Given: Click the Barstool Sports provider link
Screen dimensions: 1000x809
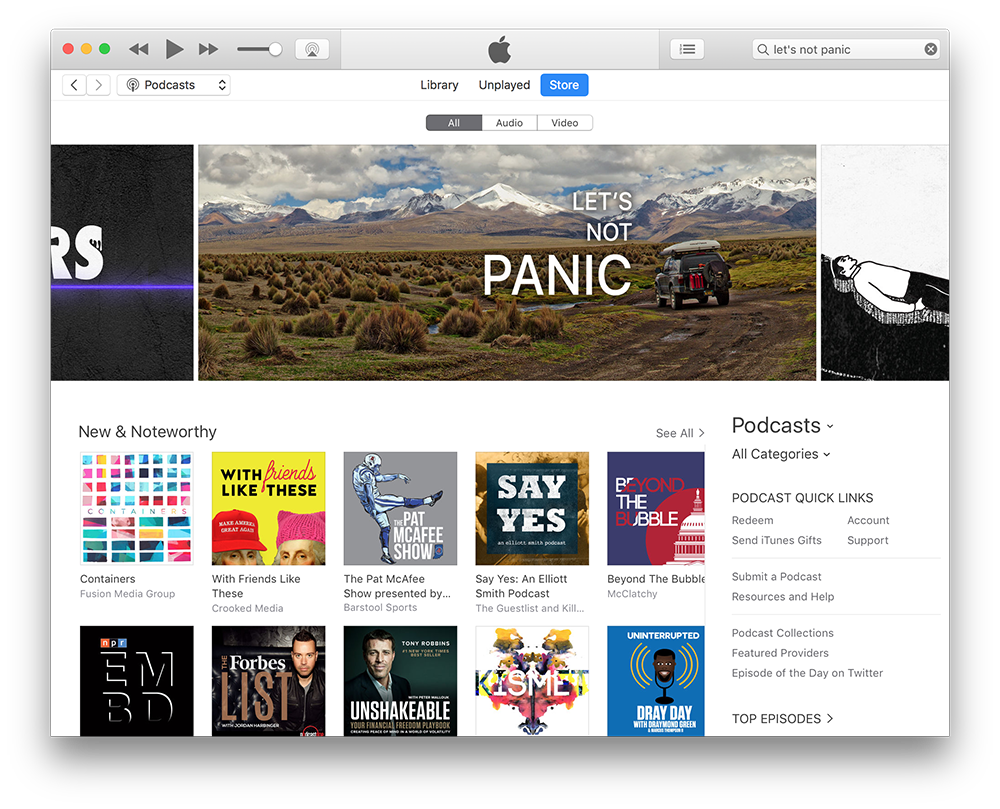Looking at the screenshot, I should pos(380,608).
